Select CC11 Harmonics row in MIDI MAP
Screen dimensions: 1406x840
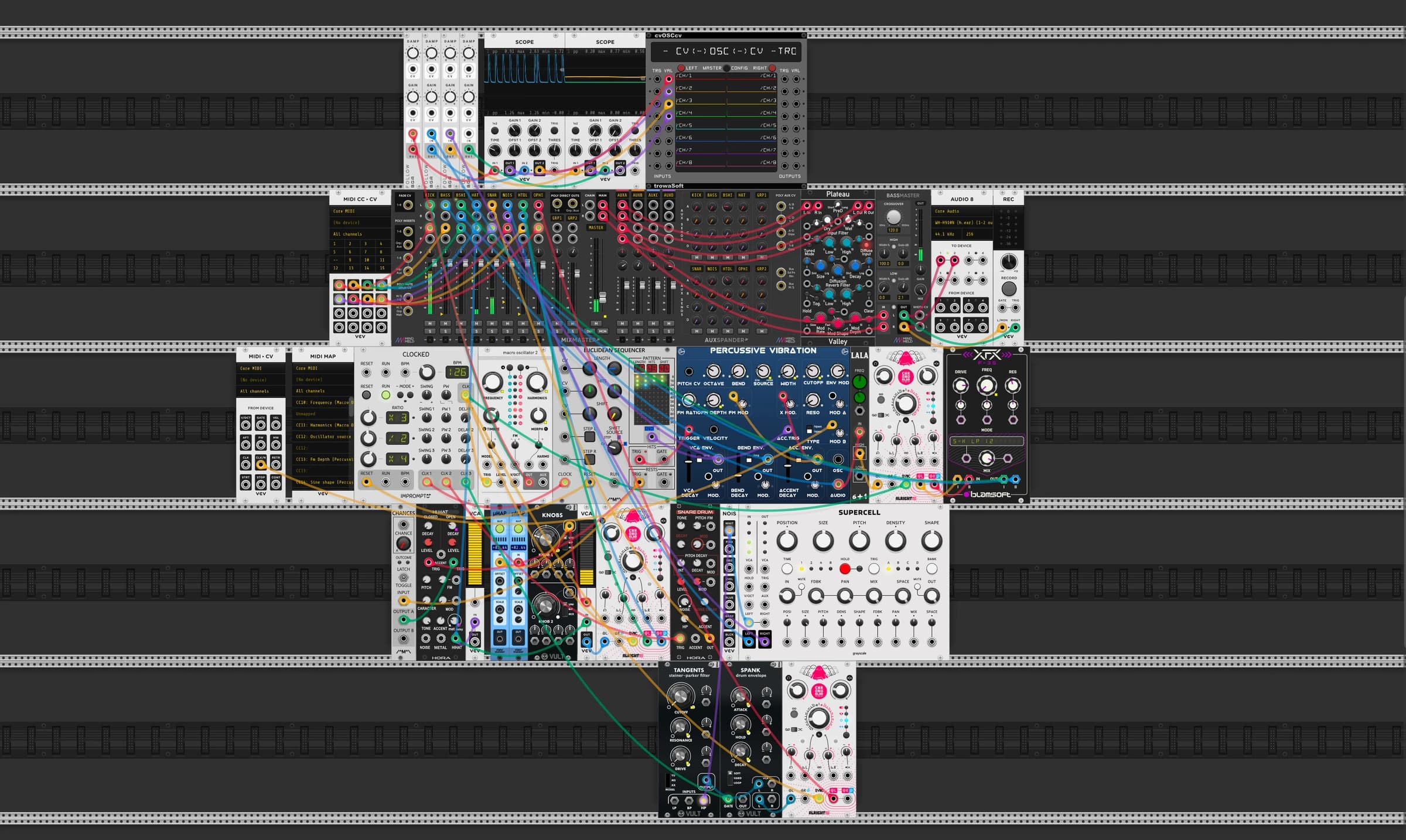[323, 425]
